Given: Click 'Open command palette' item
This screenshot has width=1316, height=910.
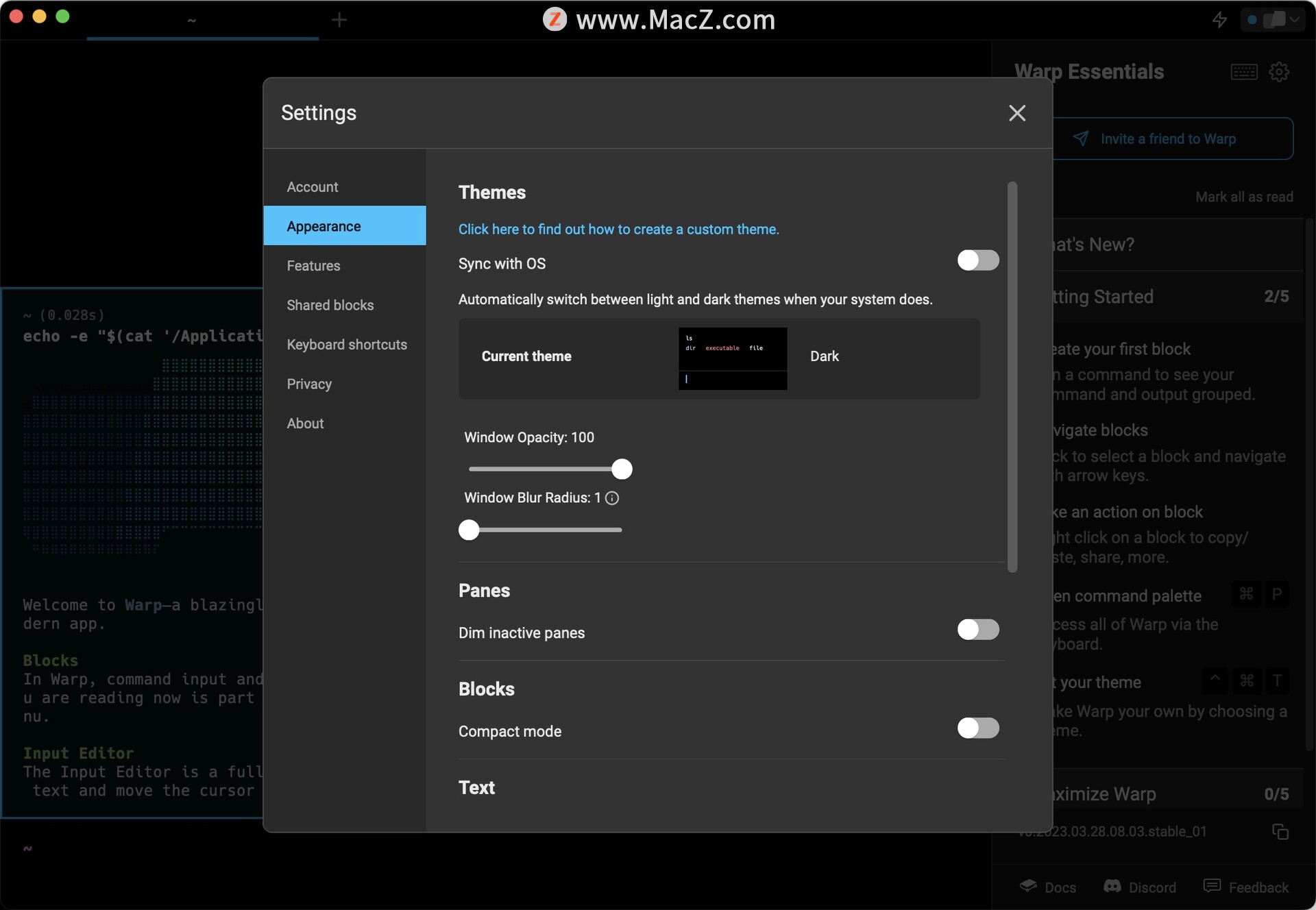Looking at the screenshot, I should coord(1172,619).
